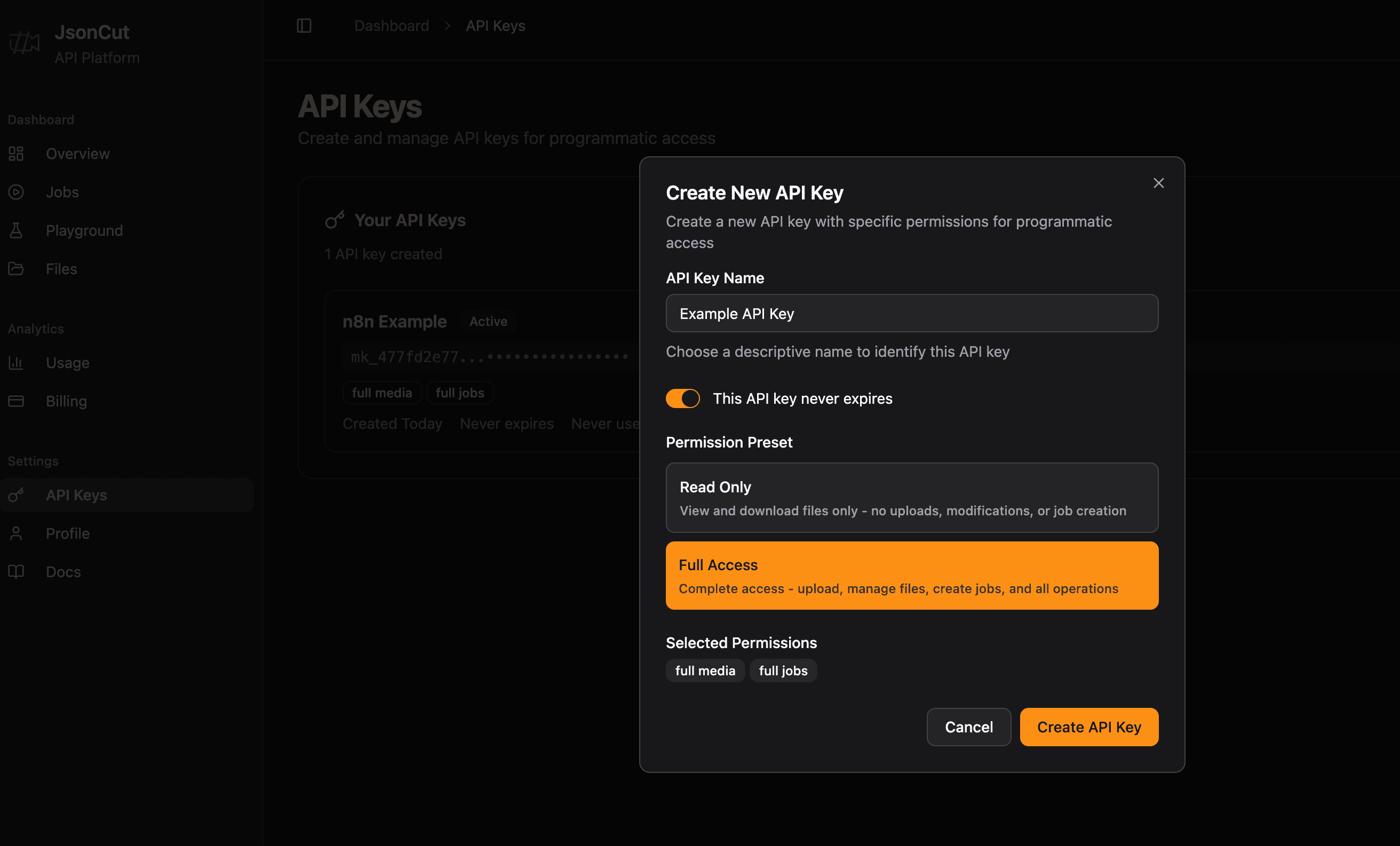Image resolution: width=1400 pixels, height=846 pixels.
Task: Close the Create New API Key dialog
Action: point(1158,183)
